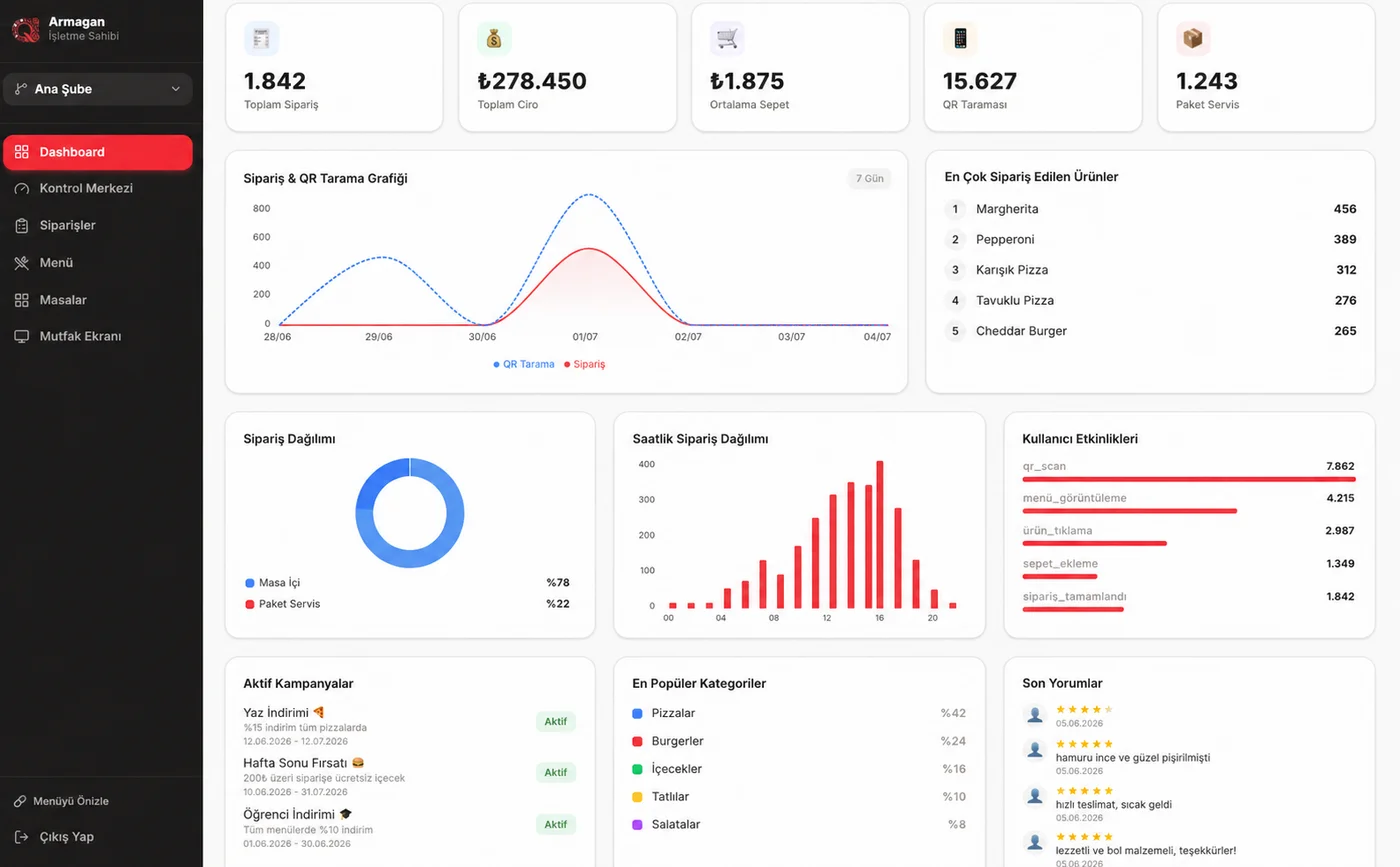Viewport: 1400px width, 867px height.
Task: Click the Yaz İndirimi campaign title
Action: (x=284, y=712)
